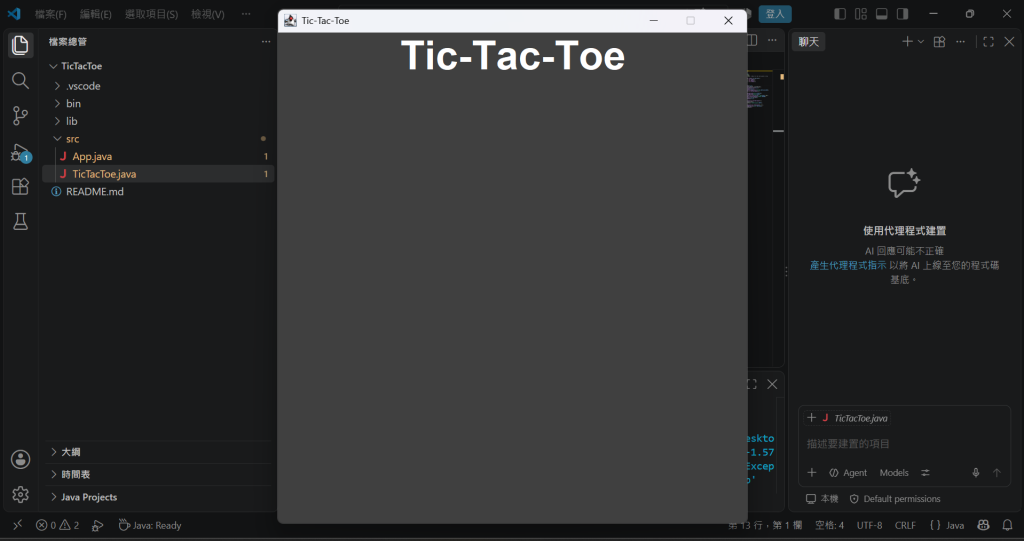
Task: Open the Testing flask icon
Action: tap(20, 221)
